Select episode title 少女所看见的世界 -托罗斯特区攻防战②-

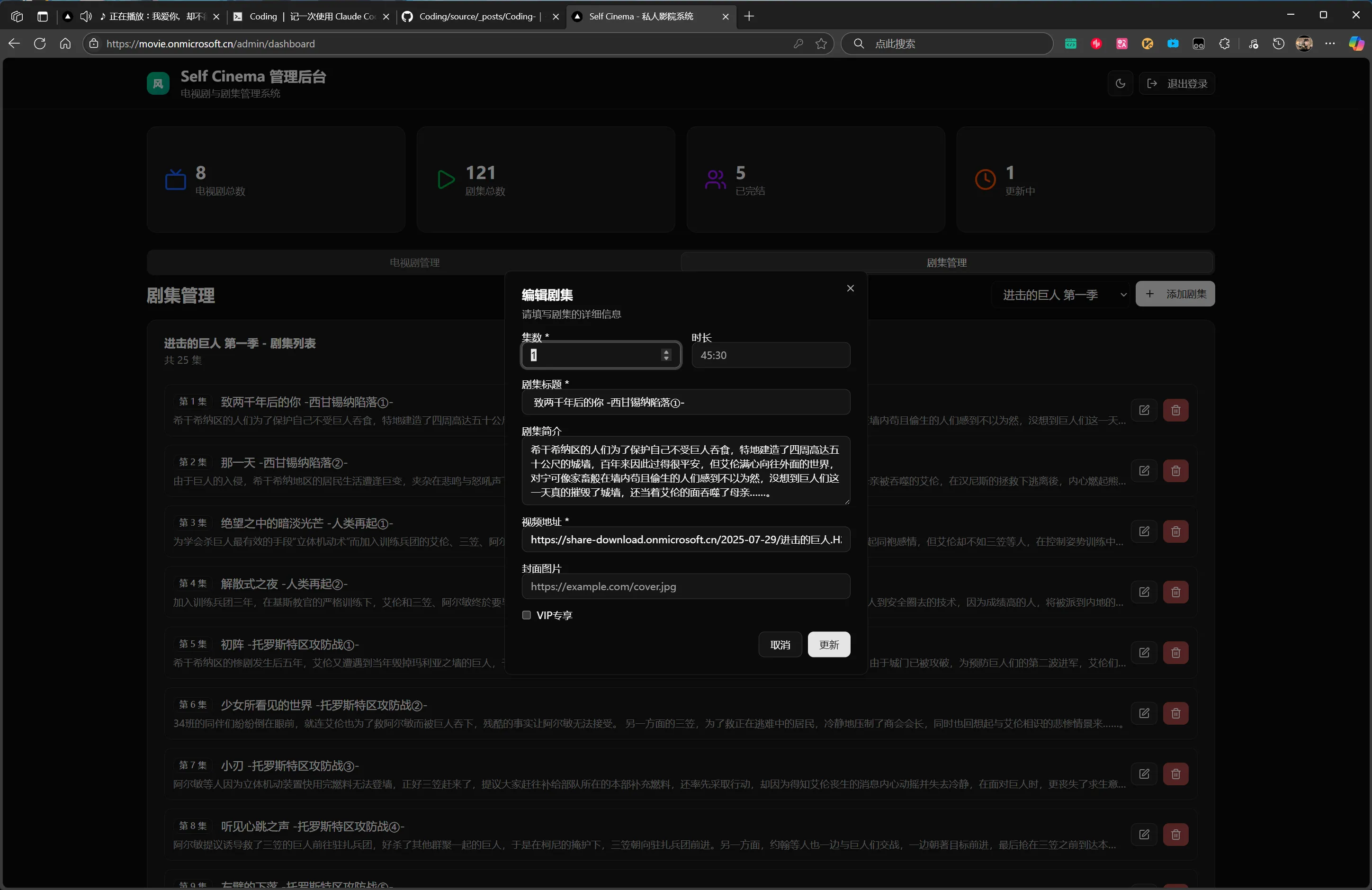[324, 705]
